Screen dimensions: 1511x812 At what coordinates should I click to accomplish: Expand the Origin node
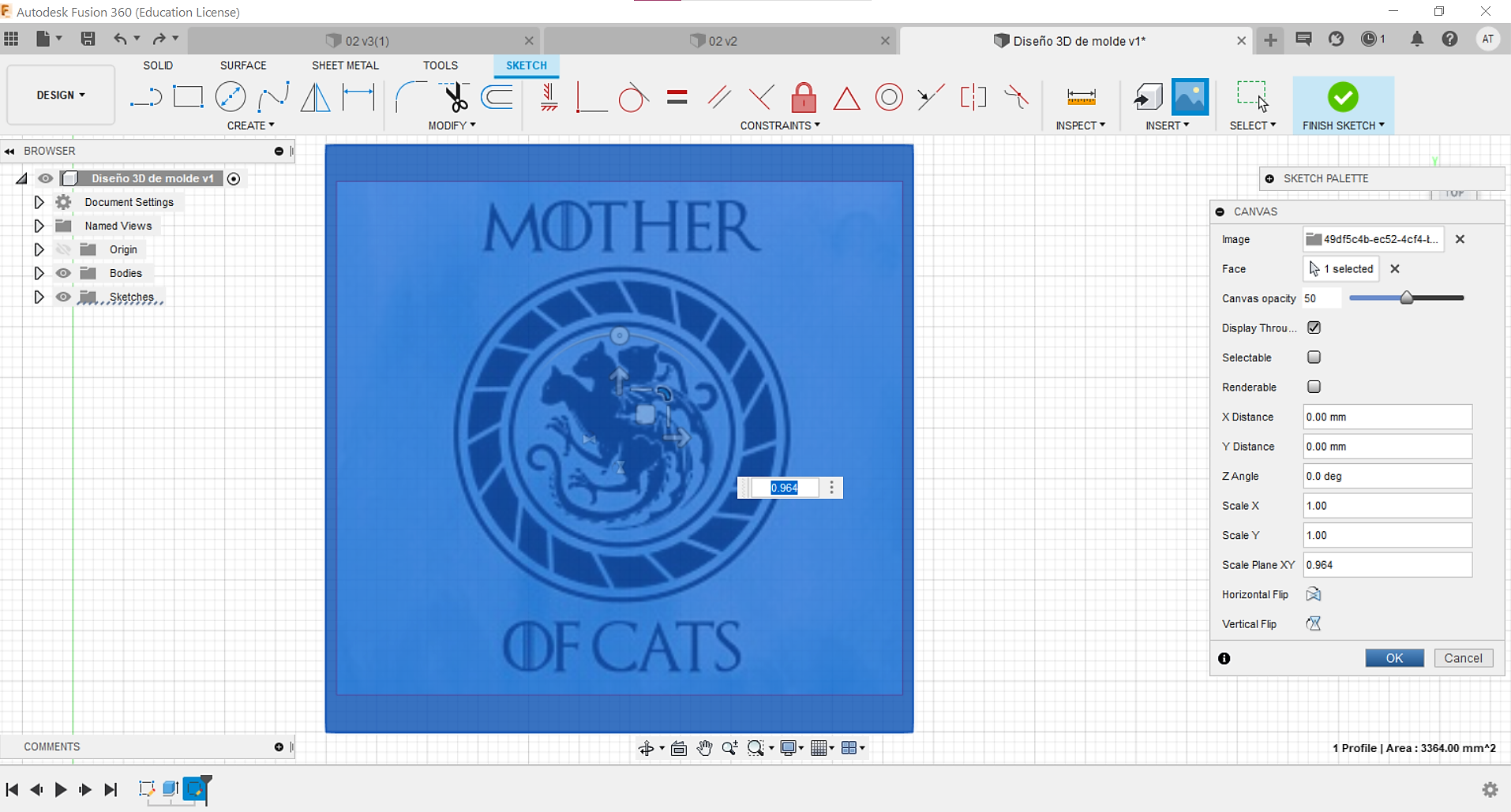click(39, 249)
